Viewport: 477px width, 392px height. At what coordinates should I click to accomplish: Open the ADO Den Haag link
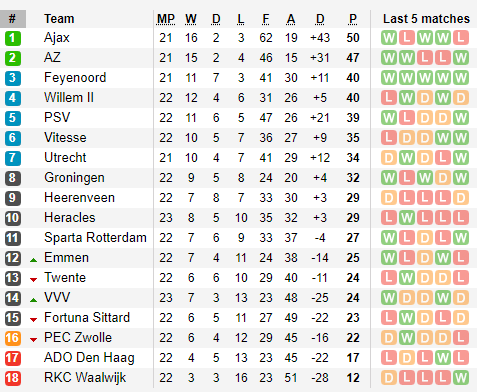(x=89, y=358)
